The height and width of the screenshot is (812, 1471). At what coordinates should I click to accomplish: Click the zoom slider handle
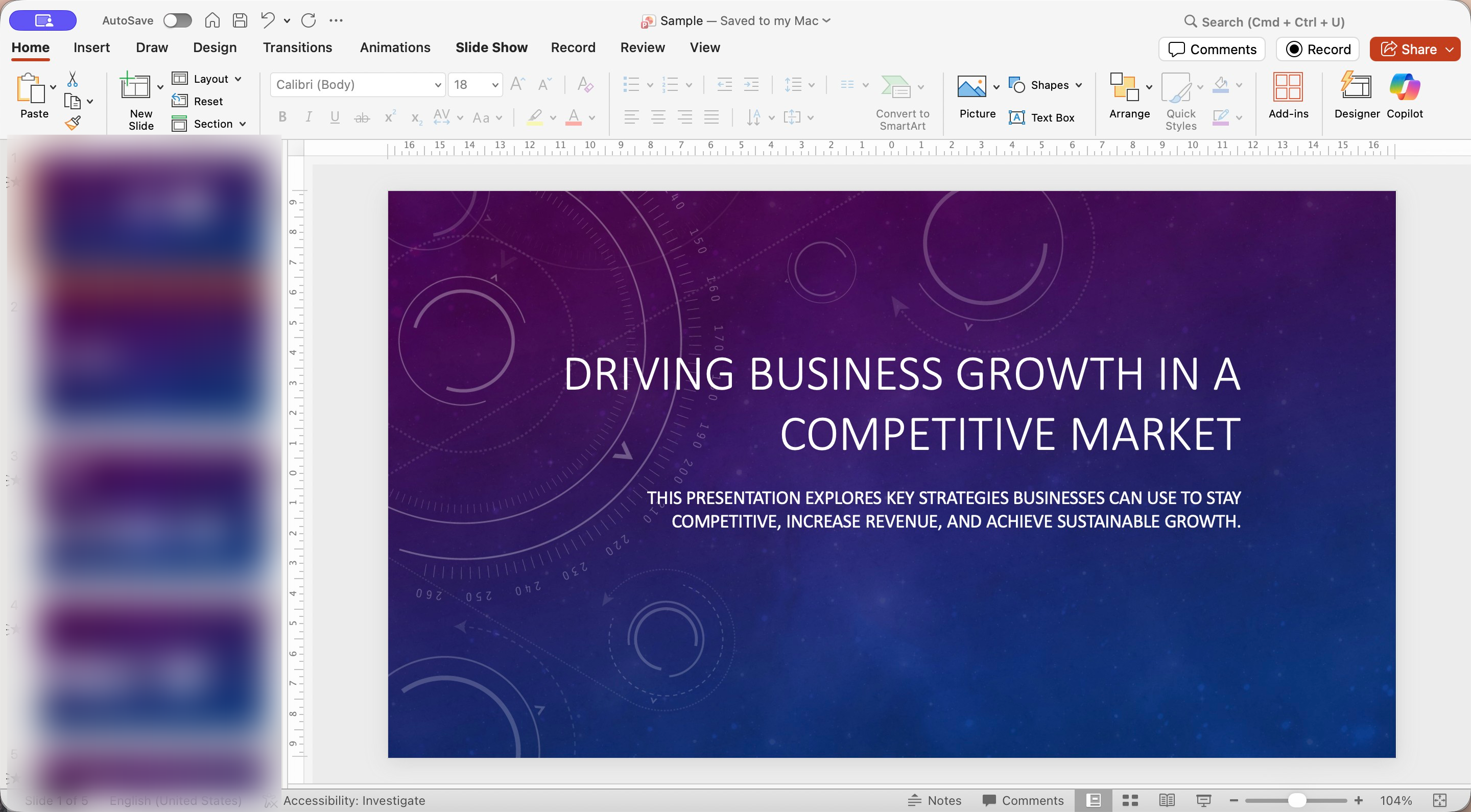[1297, 800]
